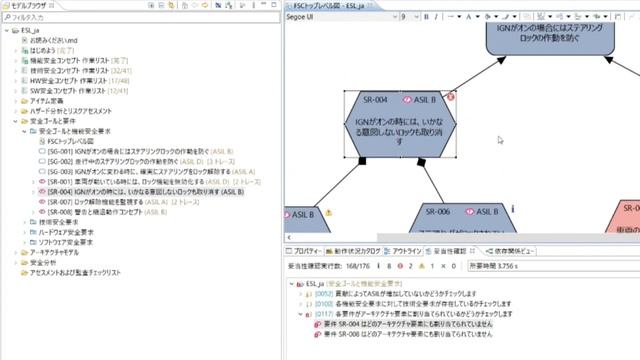Collapse validation check [0117] row
640x360 pixels.
click(301, 314)
